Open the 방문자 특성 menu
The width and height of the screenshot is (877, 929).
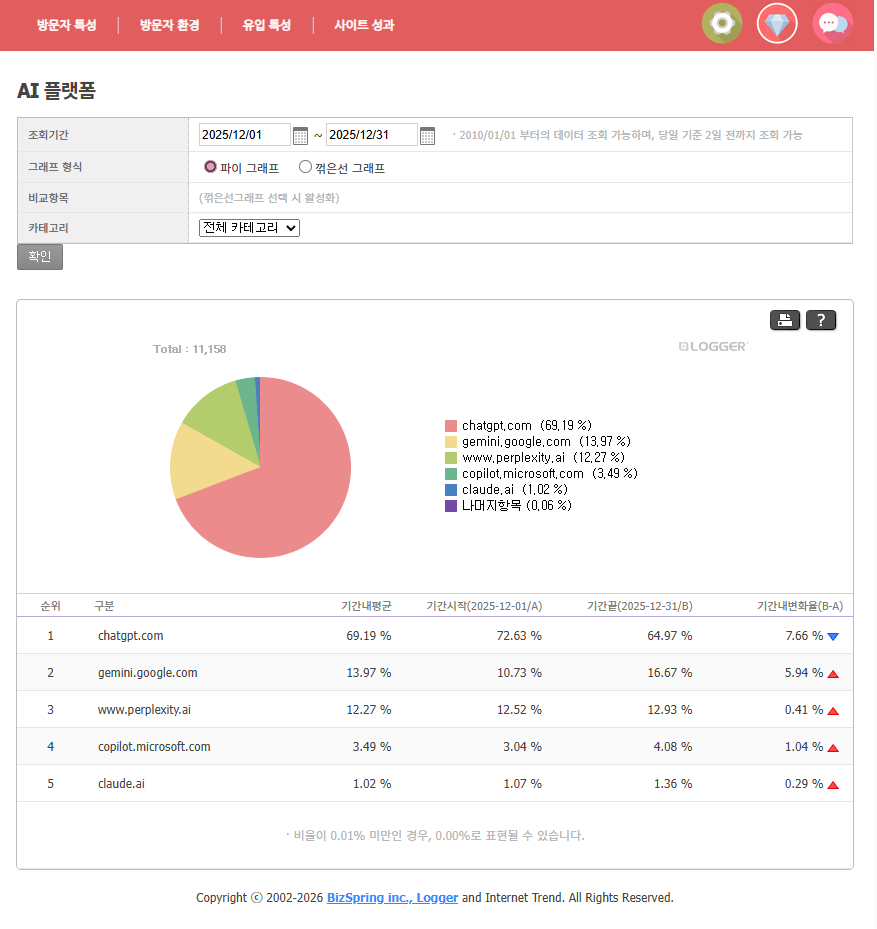tap(66, 23)
